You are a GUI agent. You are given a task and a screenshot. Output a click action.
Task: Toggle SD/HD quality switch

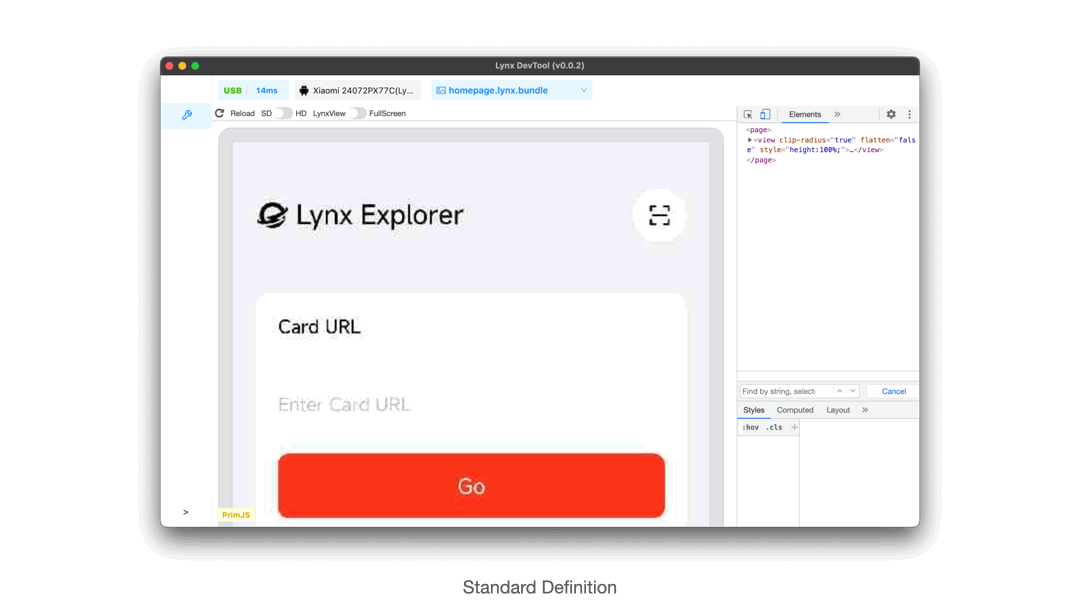tap(283, 114)
